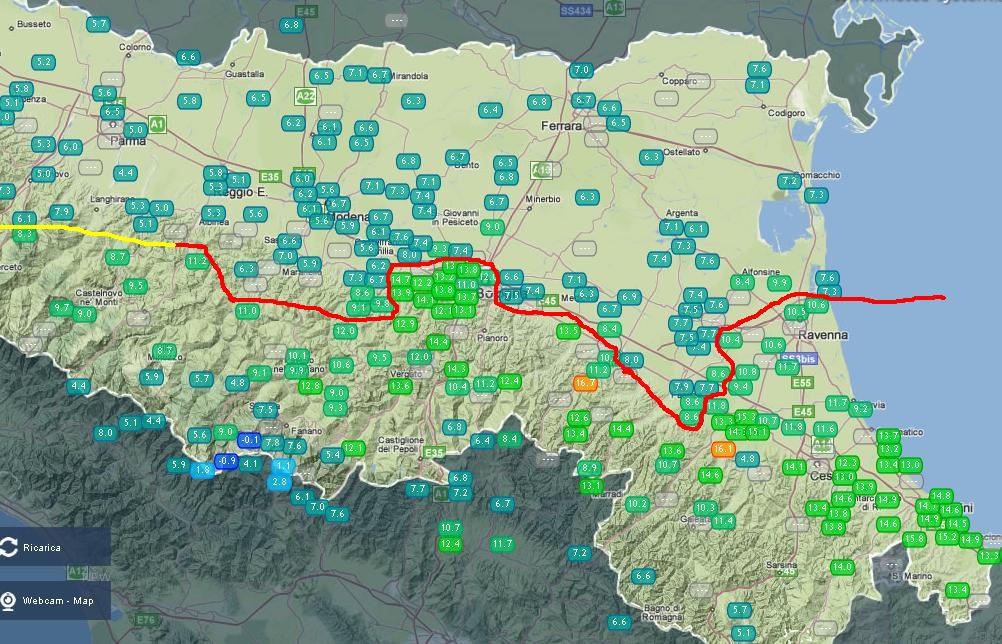Select the 15.8 green station marker
Viewport: 1002px width, 644px height.
(914, 539)
